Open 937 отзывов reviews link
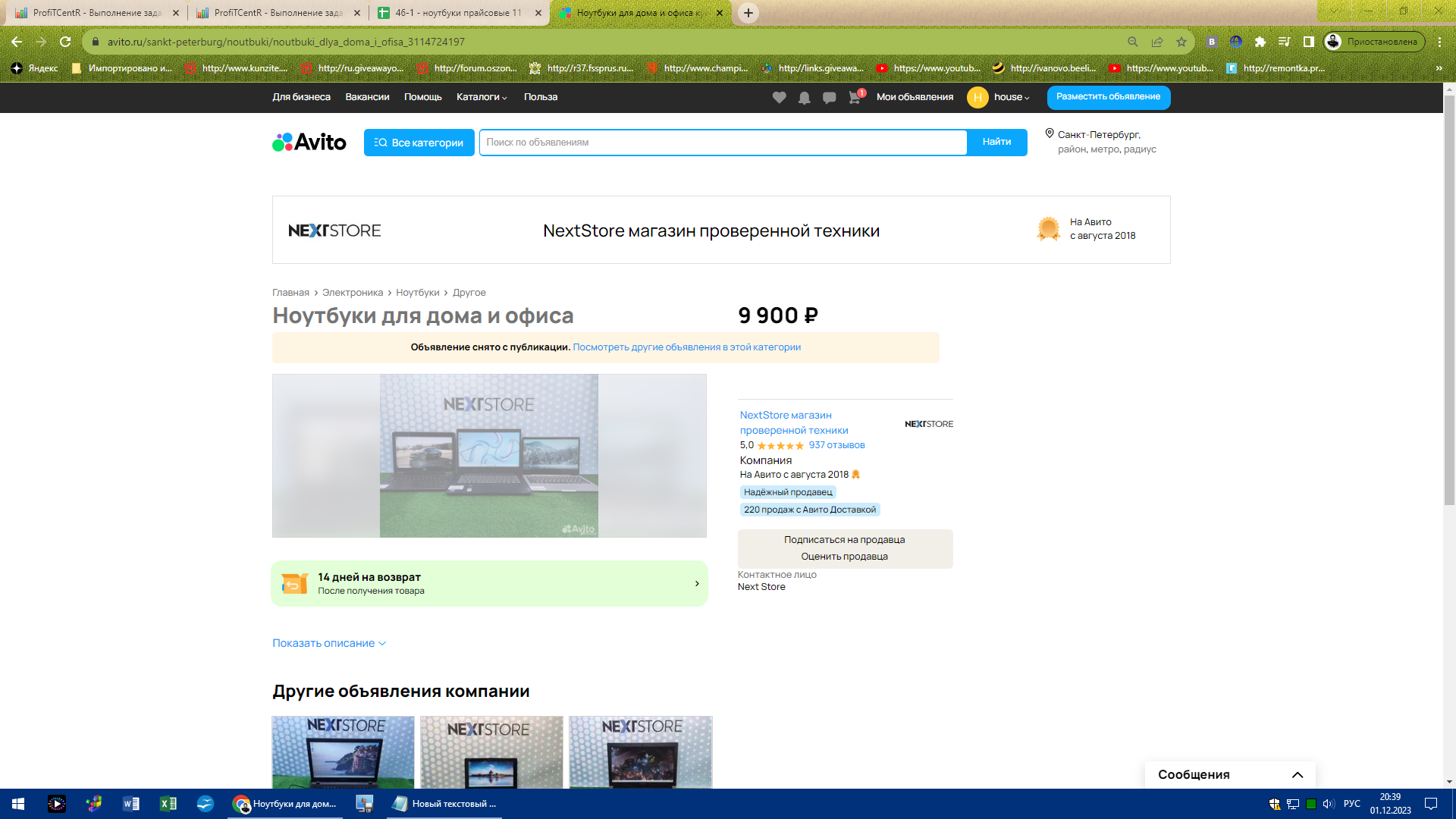Image resolution: width=1456 pixels, height=819 pixels. (x=836, y=445)
